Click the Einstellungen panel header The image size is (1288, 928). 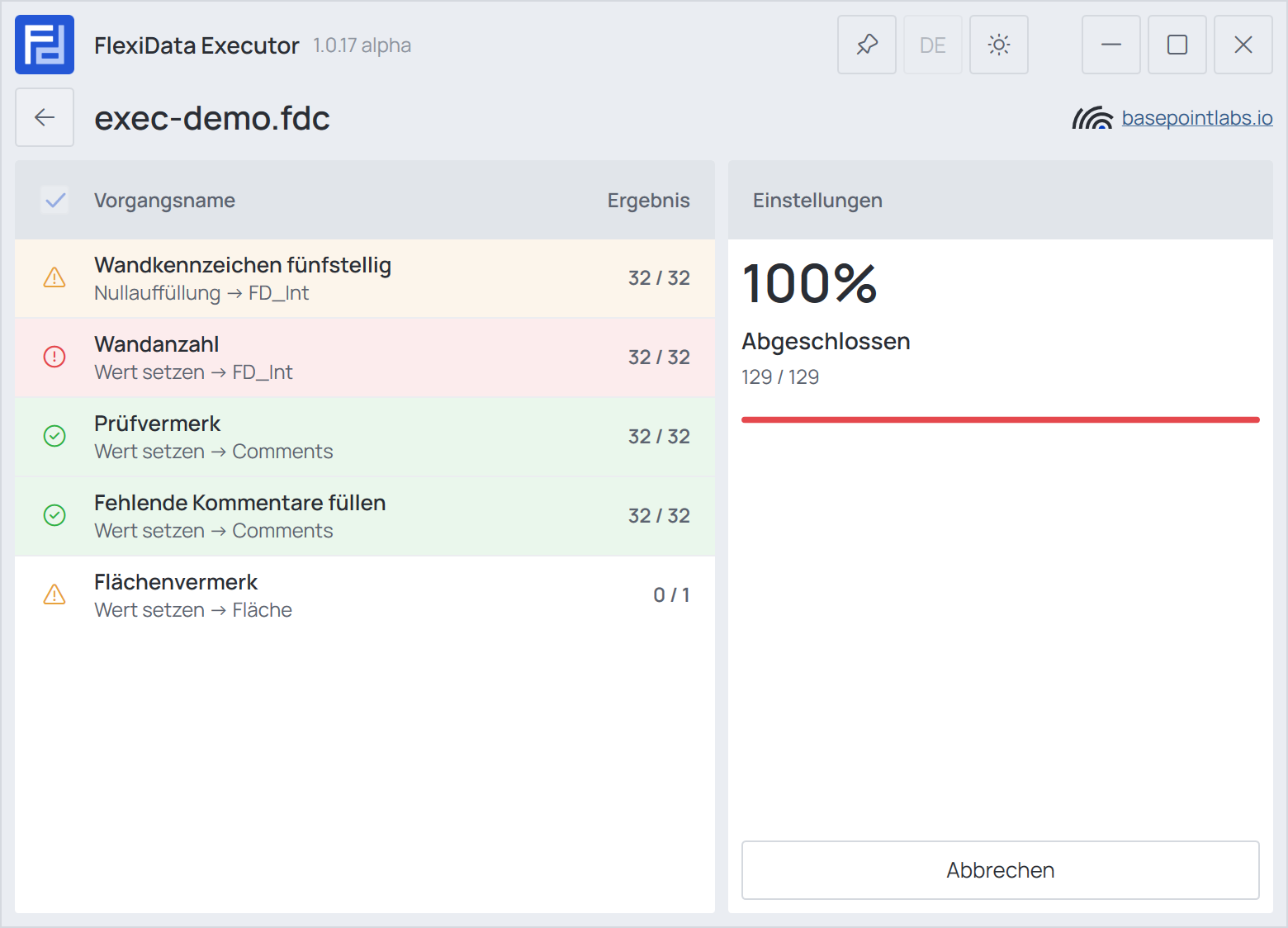1001,201
